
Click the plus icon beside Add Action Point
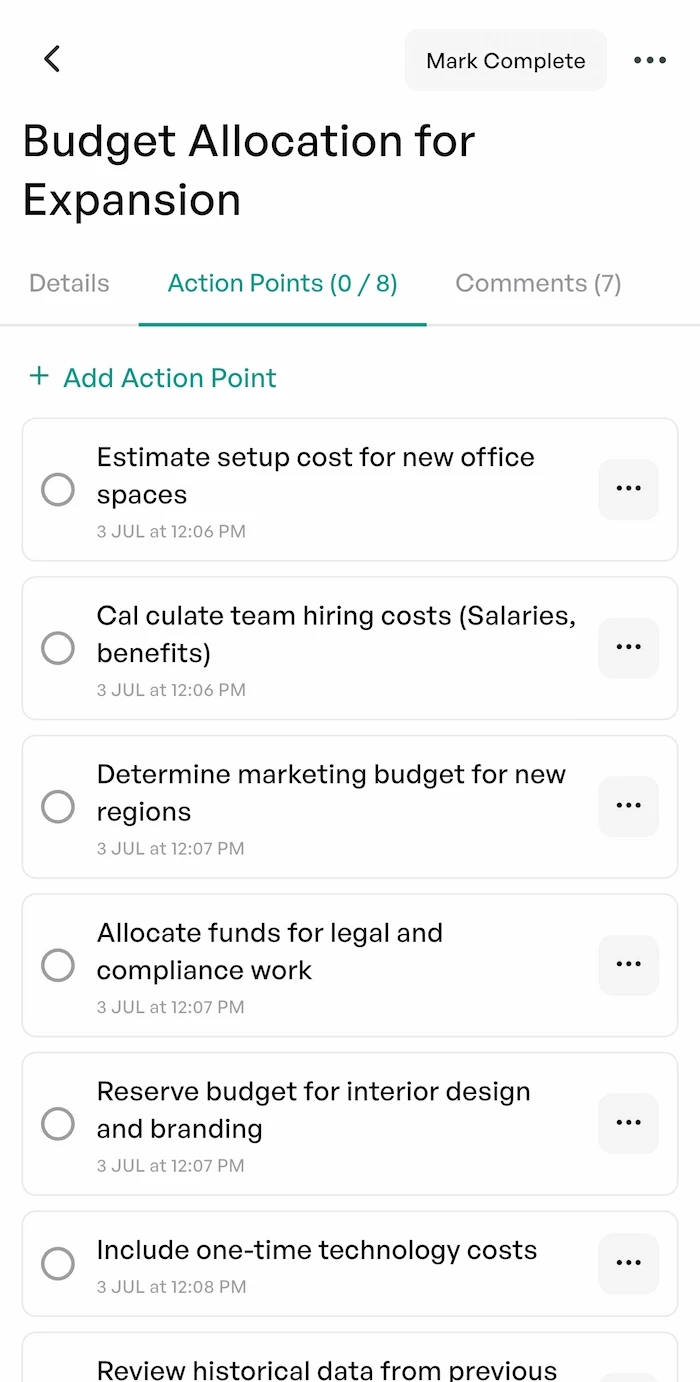point(39,378)
